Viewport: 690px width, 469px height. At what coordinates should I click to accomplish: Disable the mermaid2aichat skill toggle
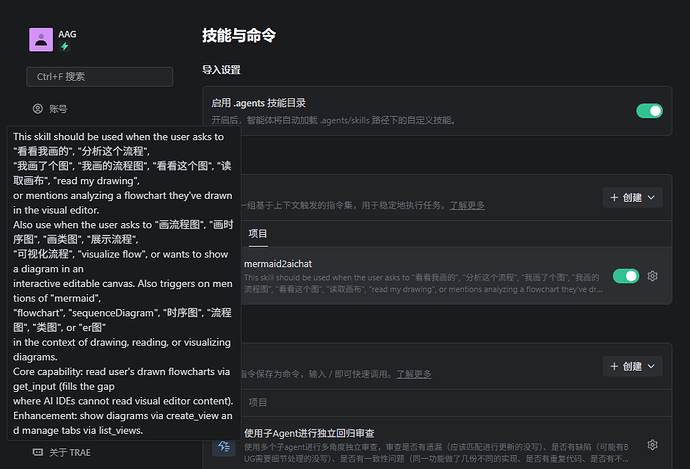click(x=626, y=276)
